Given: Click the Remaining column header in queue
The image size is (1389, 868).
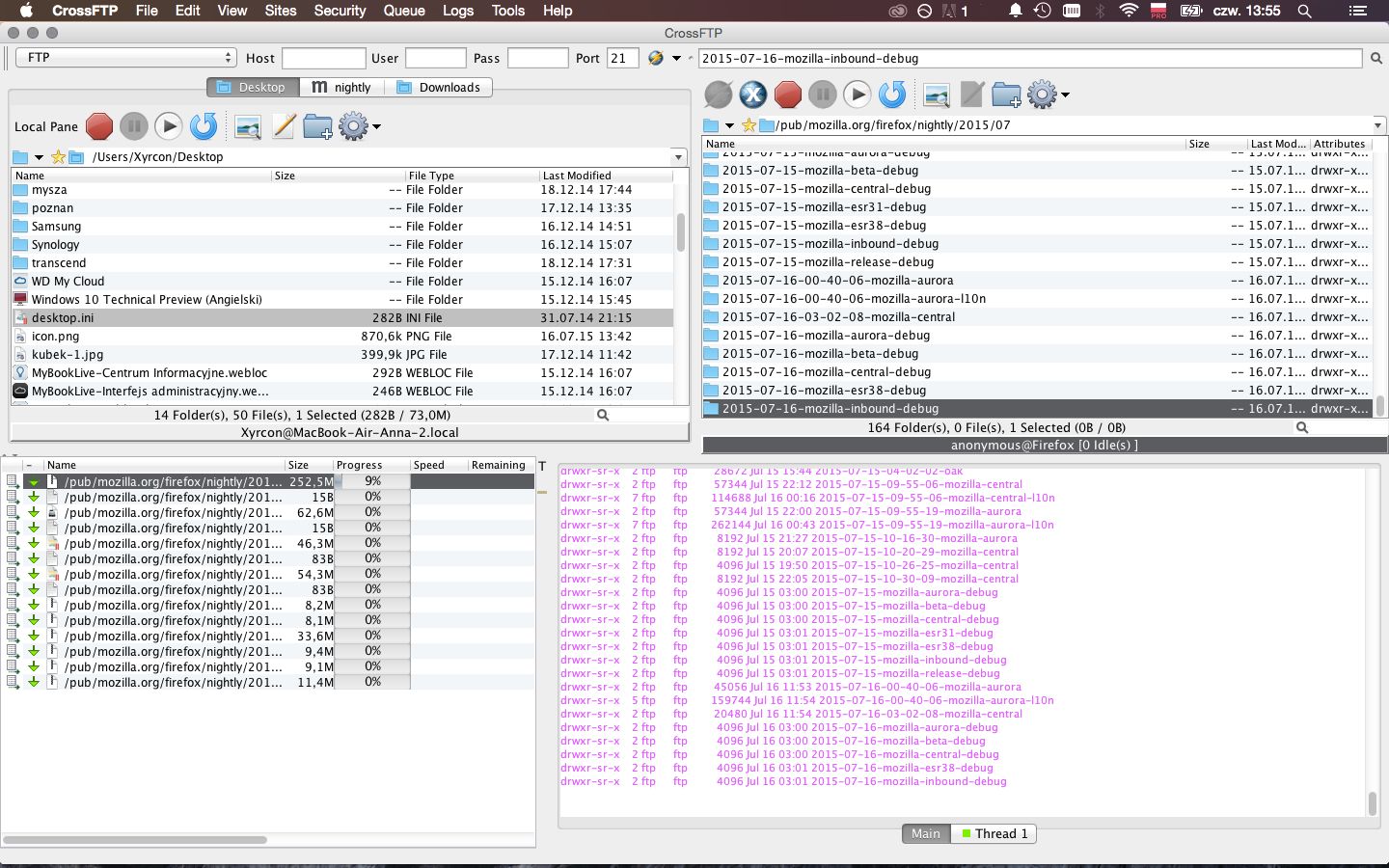Looking at the screenshot, I should (500, 465).
